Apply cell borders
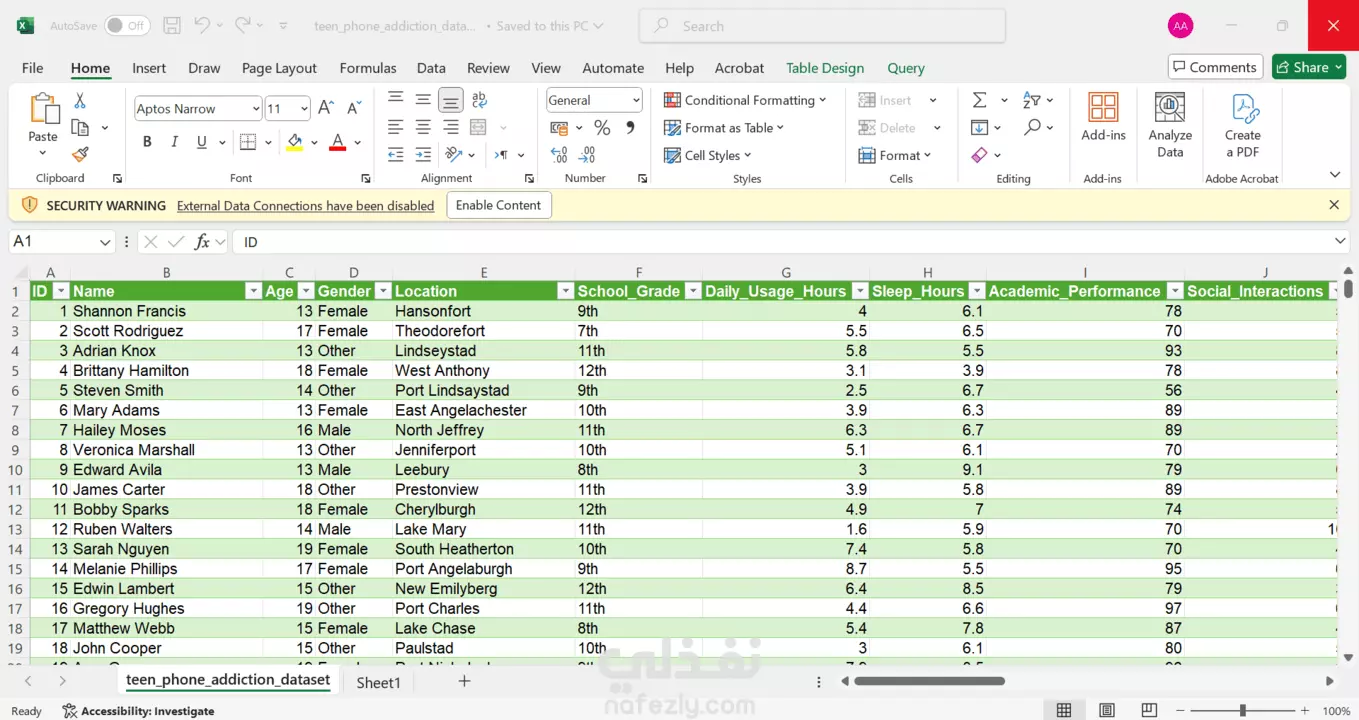This screenshot has width=1359, height=720. click(x=248, y=142)
